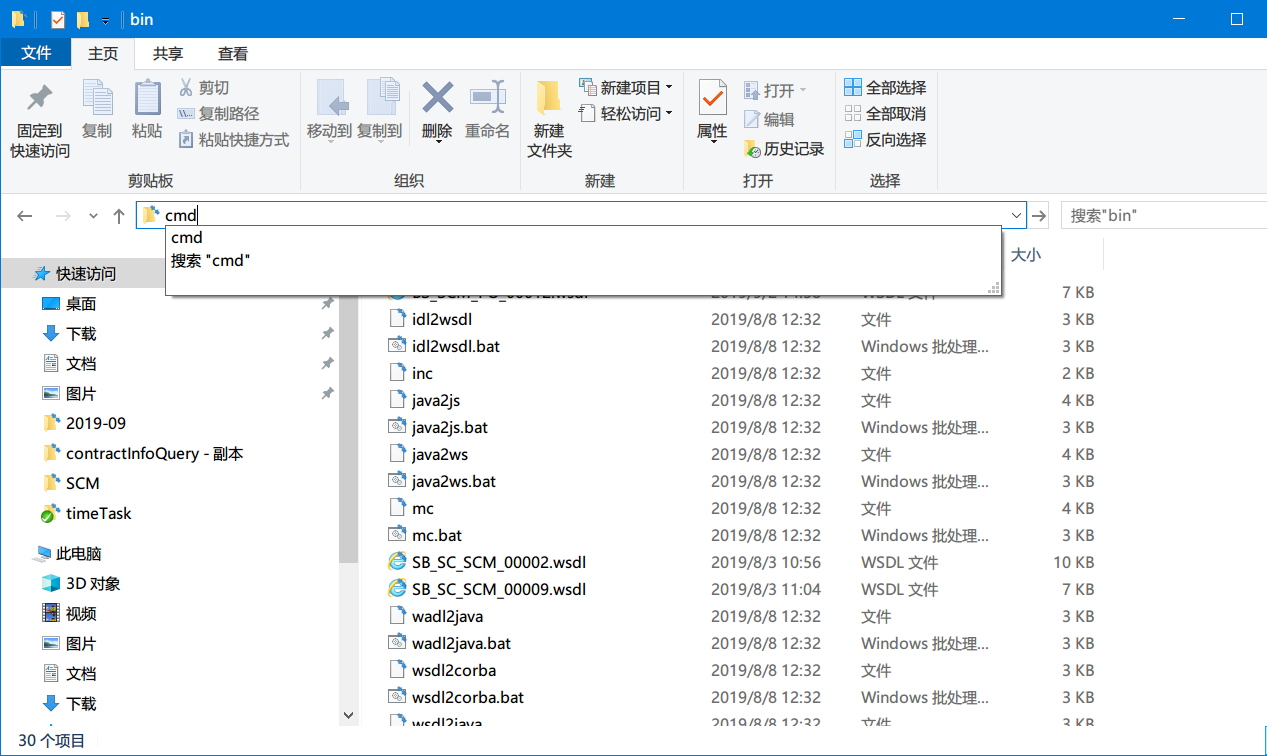Delete files using the 删除 icon
Viewport: 1267px width, 756px height.
437,110
